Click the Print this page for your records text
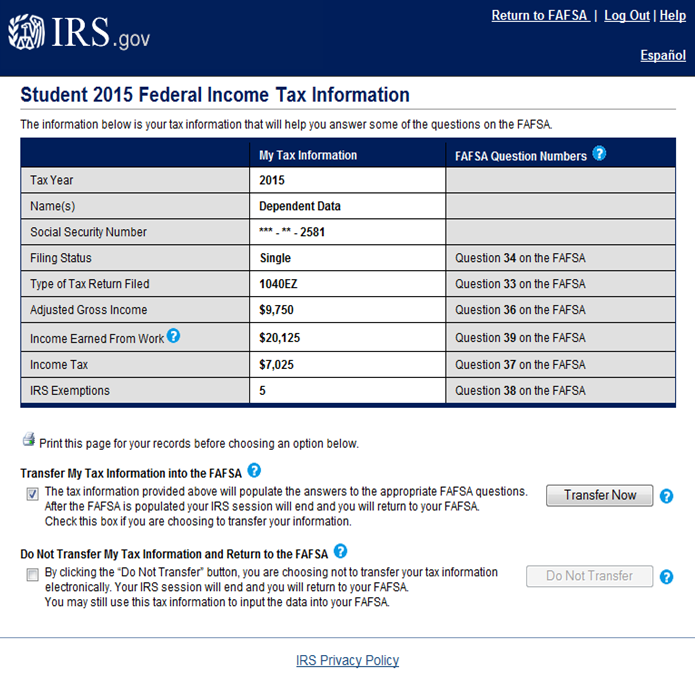 click(x=199, y=444)
